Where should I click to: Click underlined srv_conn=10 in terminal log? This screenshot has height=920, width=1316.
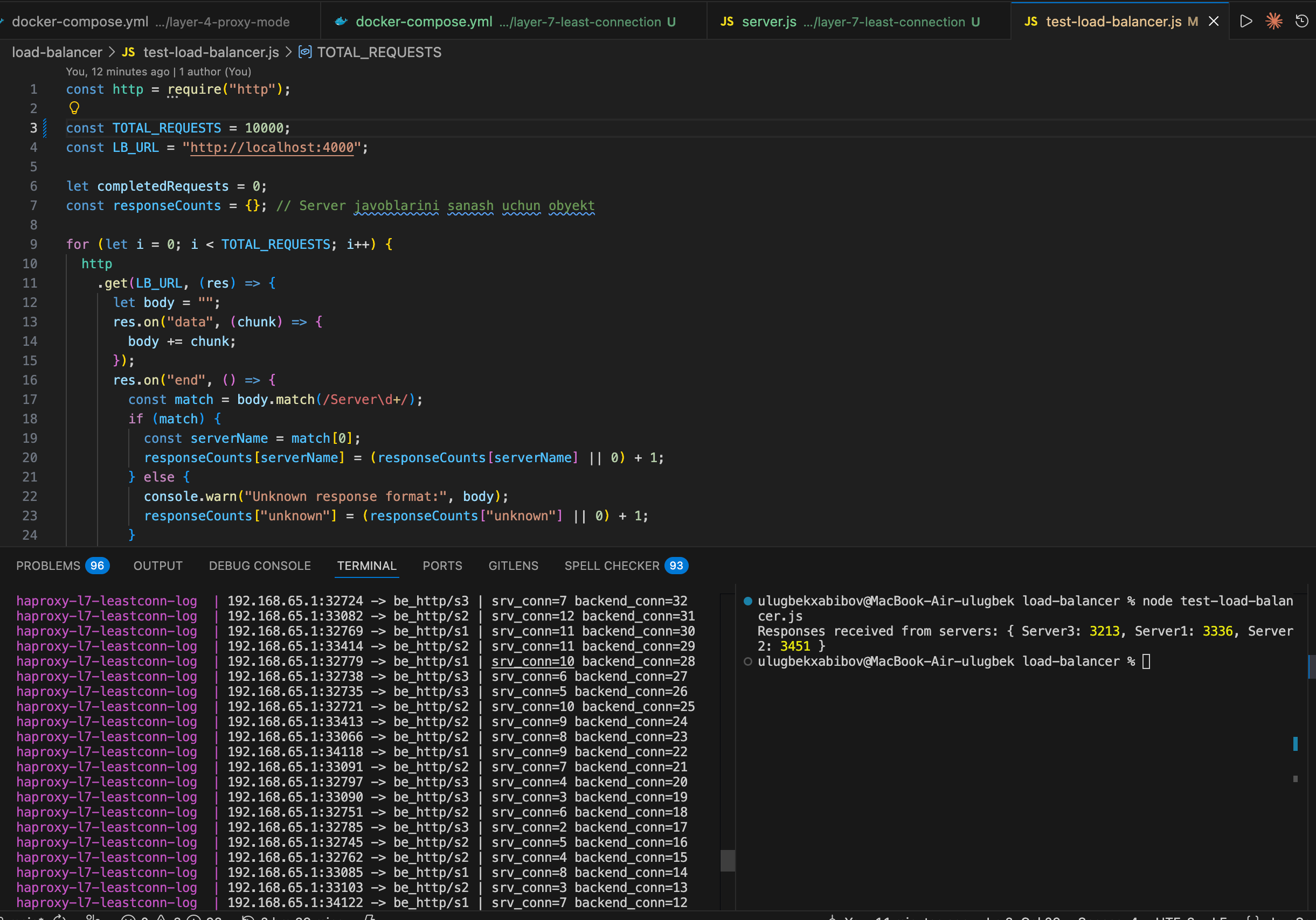click(532, 661)
